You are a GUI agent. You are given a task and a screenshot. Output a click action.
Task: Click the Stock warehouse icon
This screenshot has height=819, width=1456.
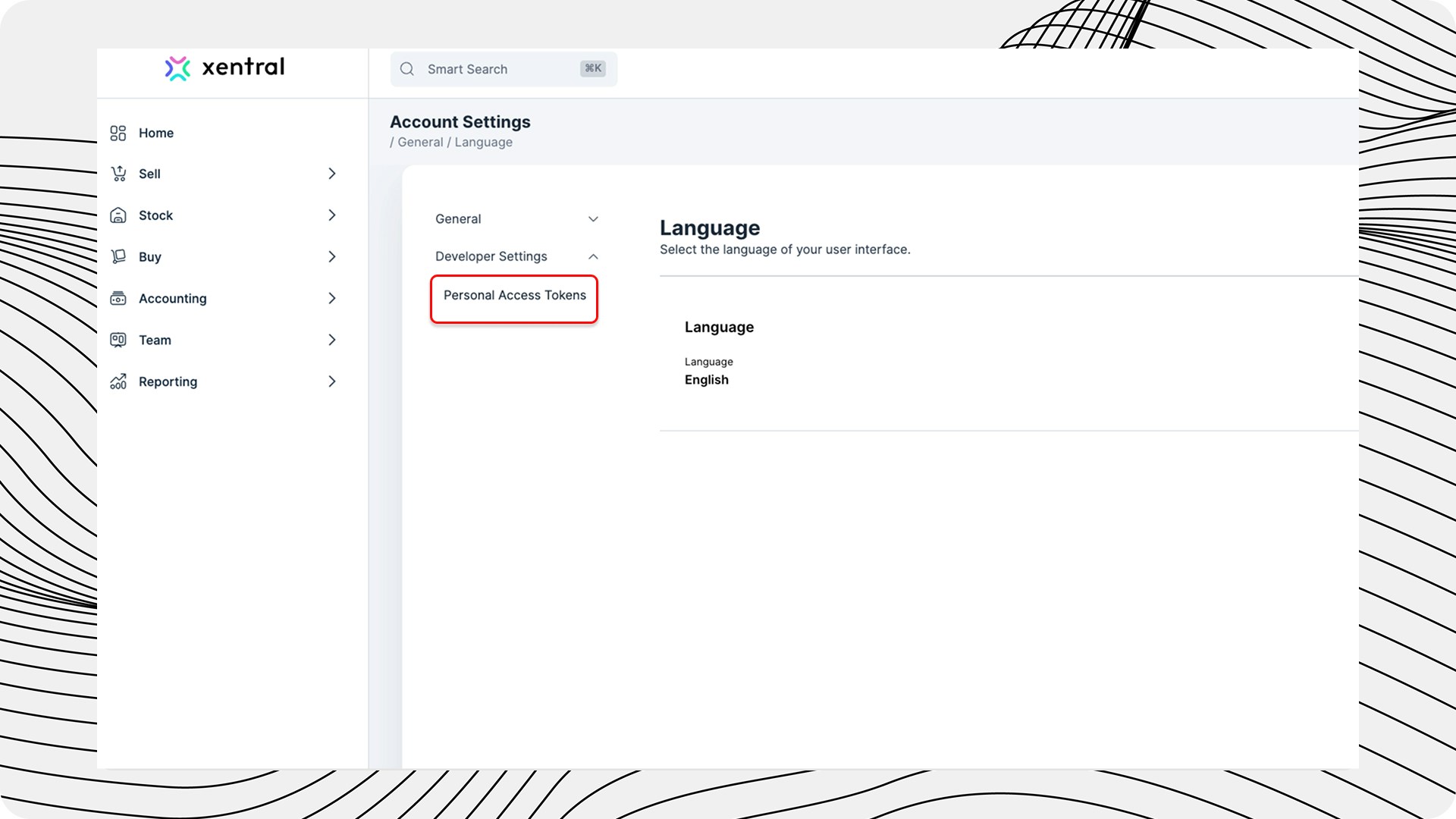pyautogui.click(x=118, y=215)
